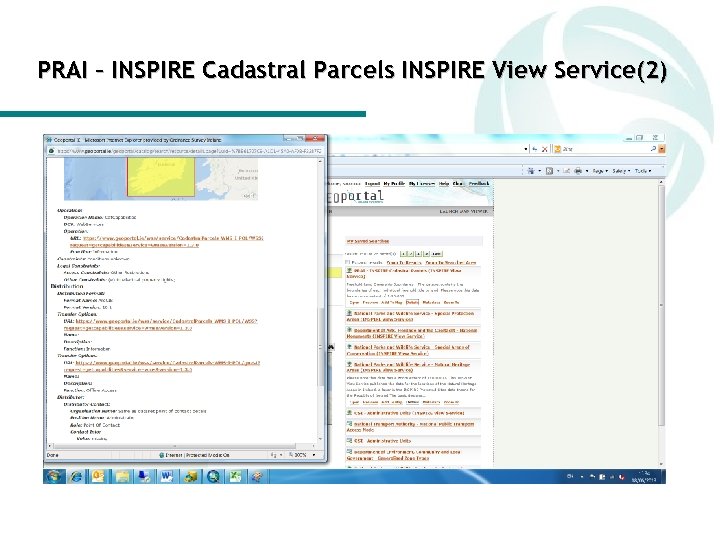720x540 pixels.
Task: Click the first results page number button
Action: (404, 253)
